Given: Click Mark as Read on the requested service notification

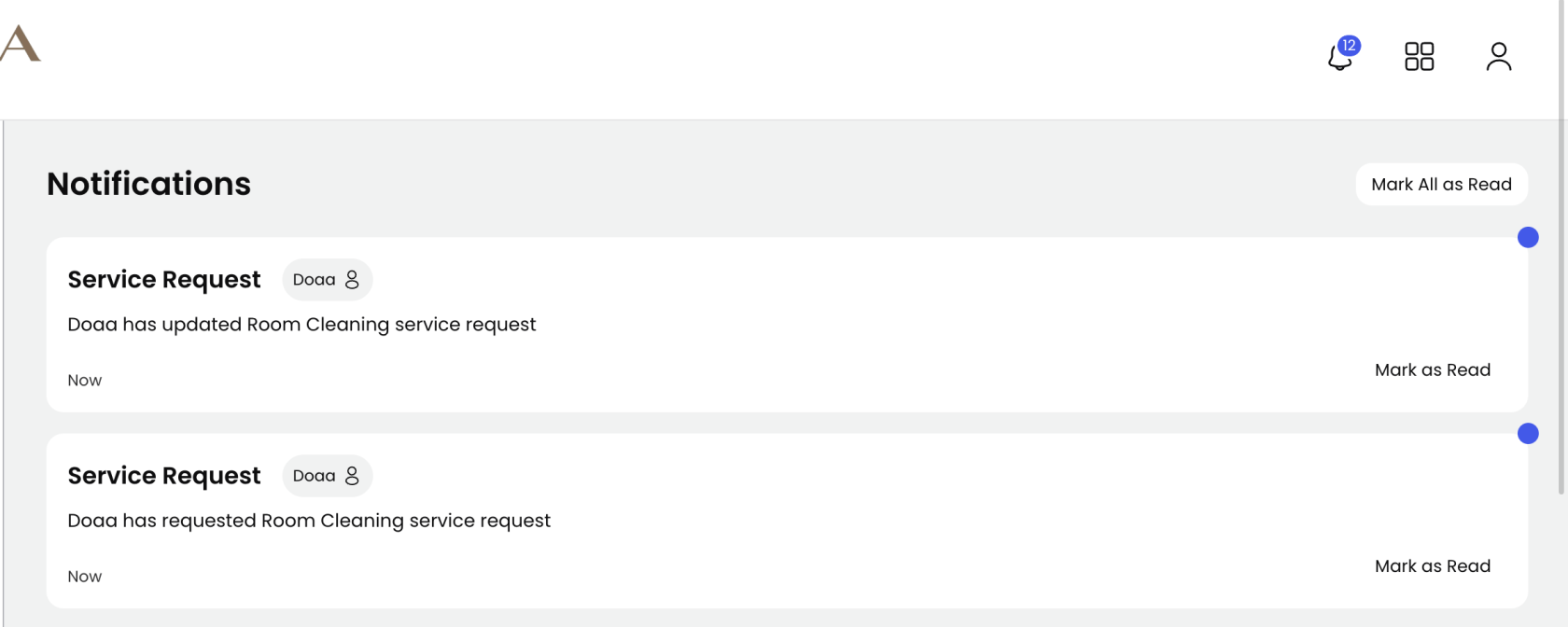Looking at the screenshot, I should [x=1433, y=565].
